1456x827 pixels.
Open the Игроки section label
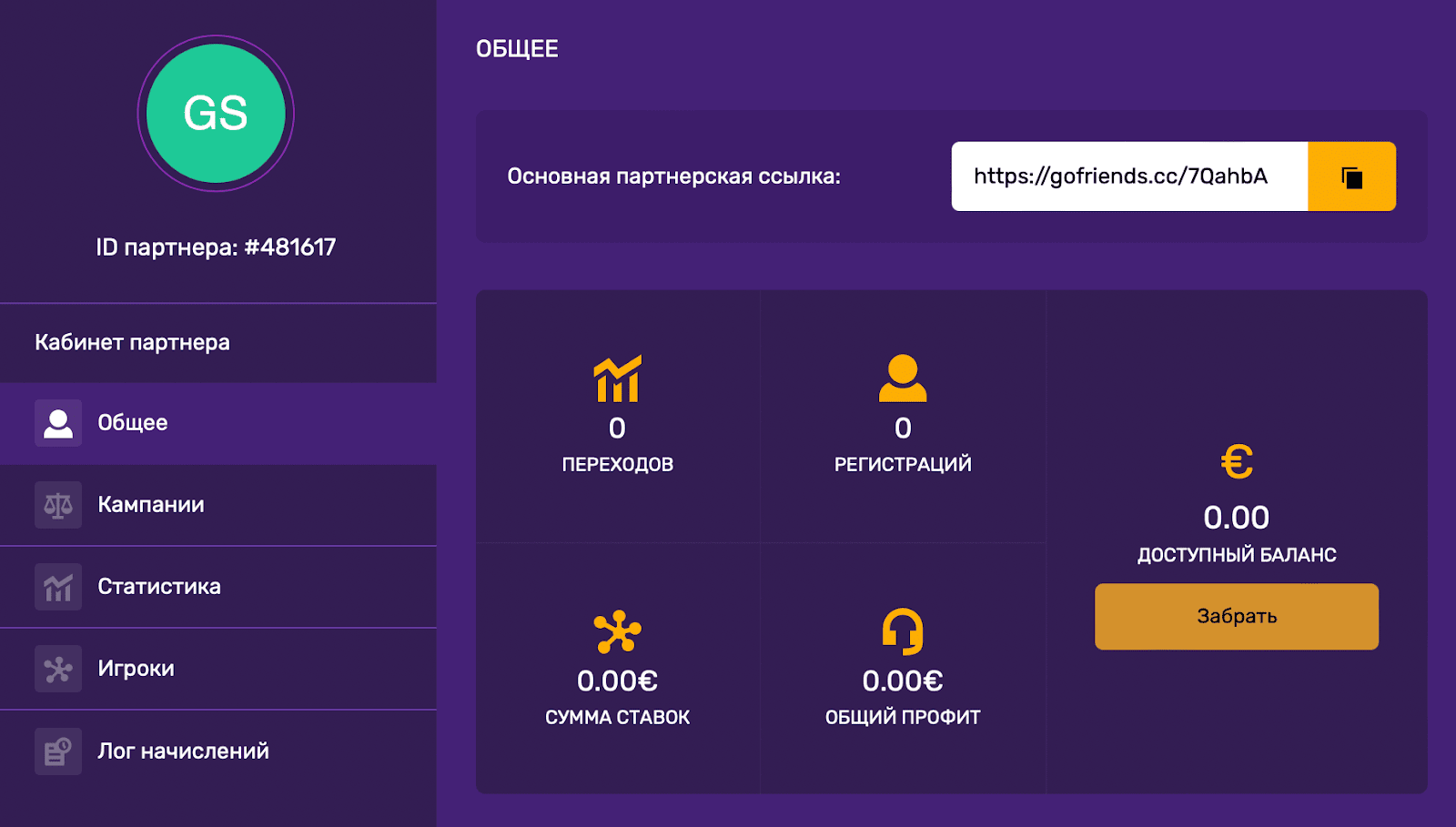[x=136, y=669]
